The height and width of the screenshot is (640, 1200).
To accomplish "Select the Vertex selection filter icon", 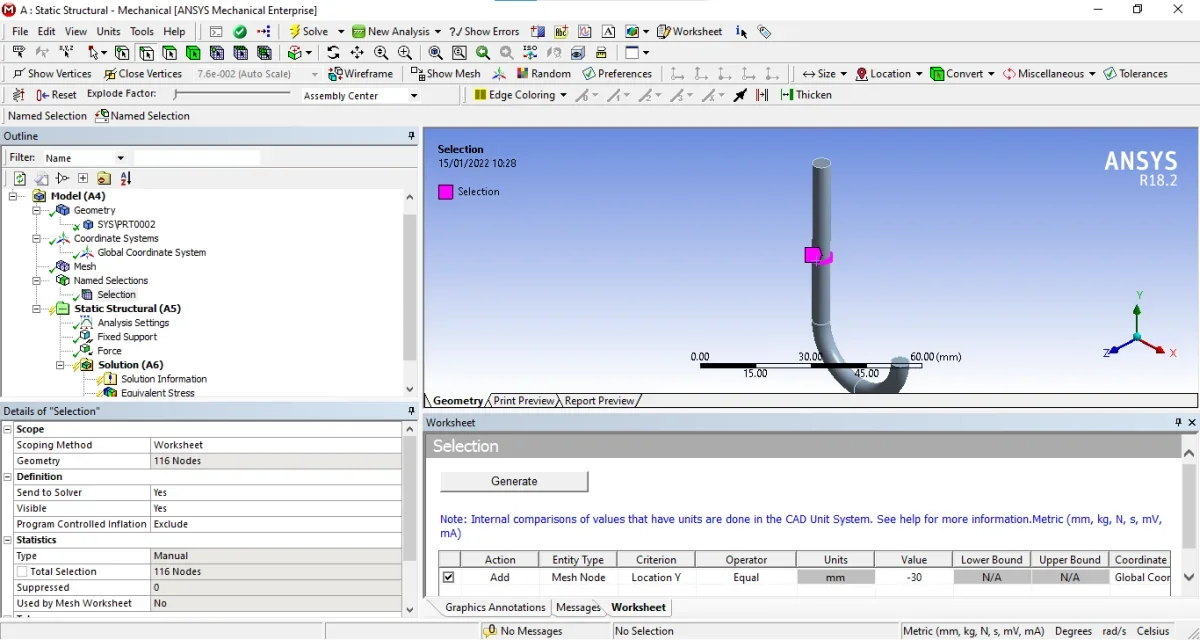I will 122,52.
